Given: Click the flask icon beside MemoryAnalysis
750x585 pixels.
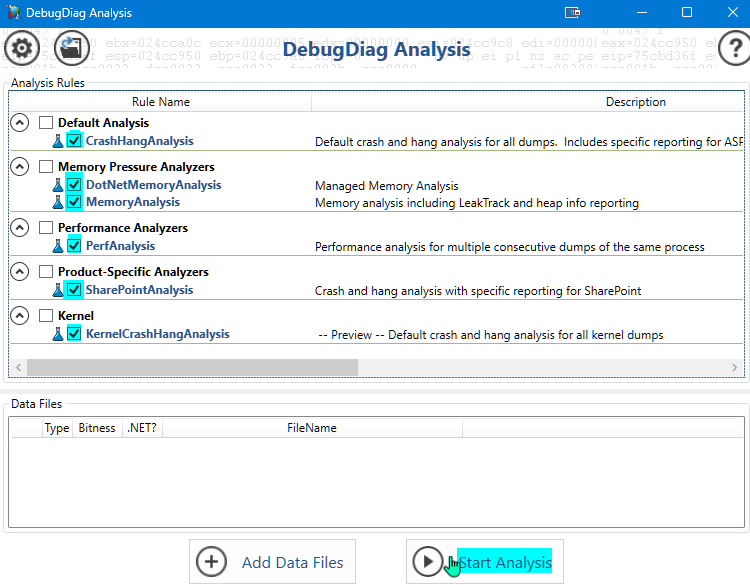Looking at the screenshot, I should pos(58,202).
